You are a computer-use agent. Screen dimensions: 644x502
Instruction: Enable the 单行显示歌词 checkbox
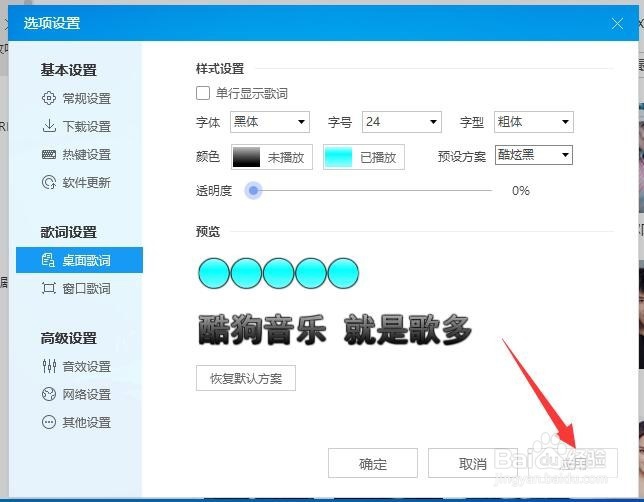click(x=202, y=93)
